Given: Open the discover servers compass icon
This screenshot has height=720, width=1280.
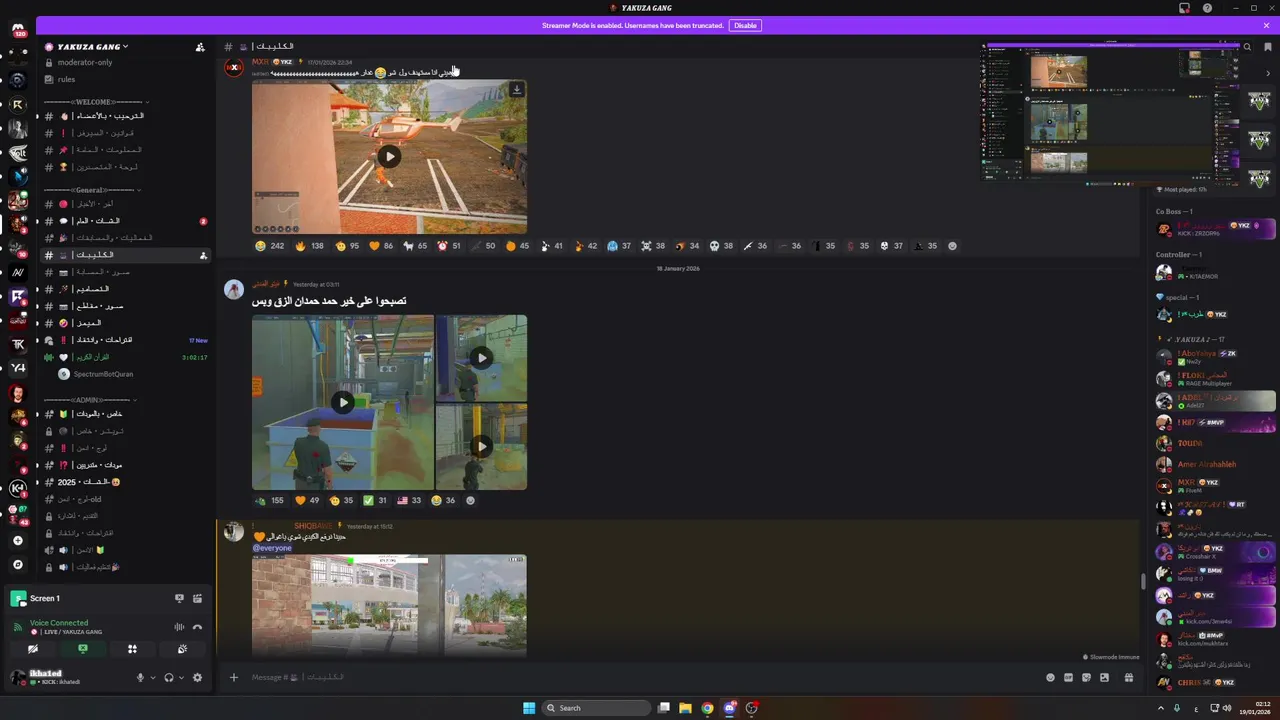Looking at the screenshot, I should click(x=18, y=565).
